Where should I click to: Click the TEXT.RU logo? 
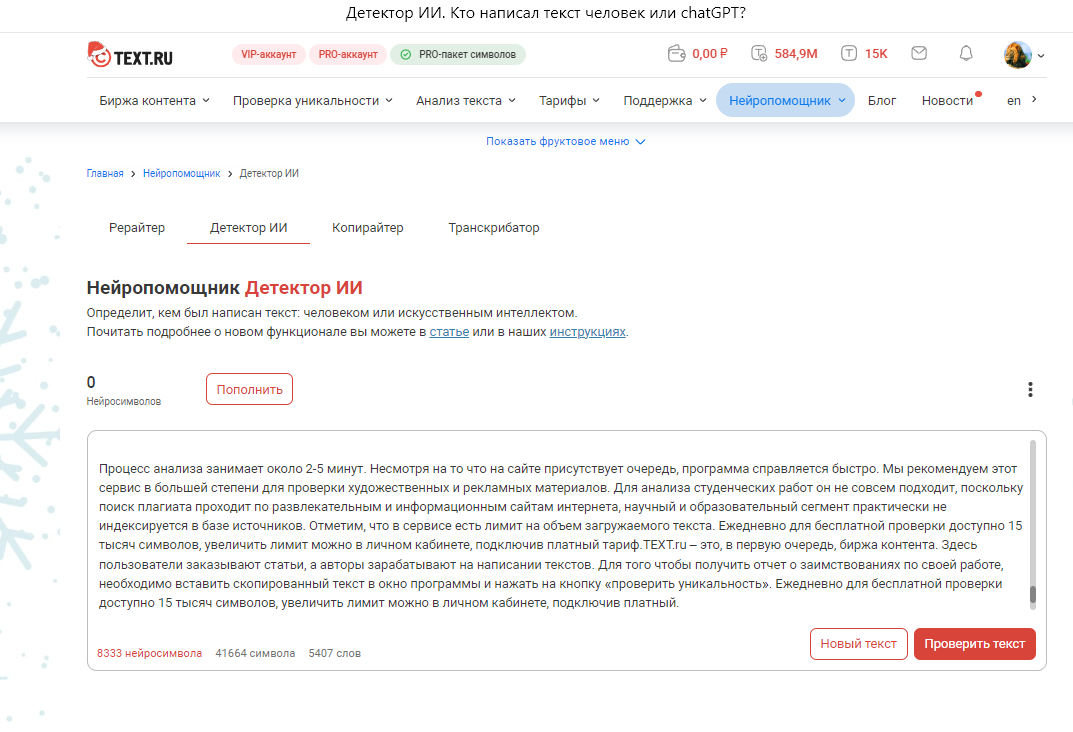[x=130, y=55]
